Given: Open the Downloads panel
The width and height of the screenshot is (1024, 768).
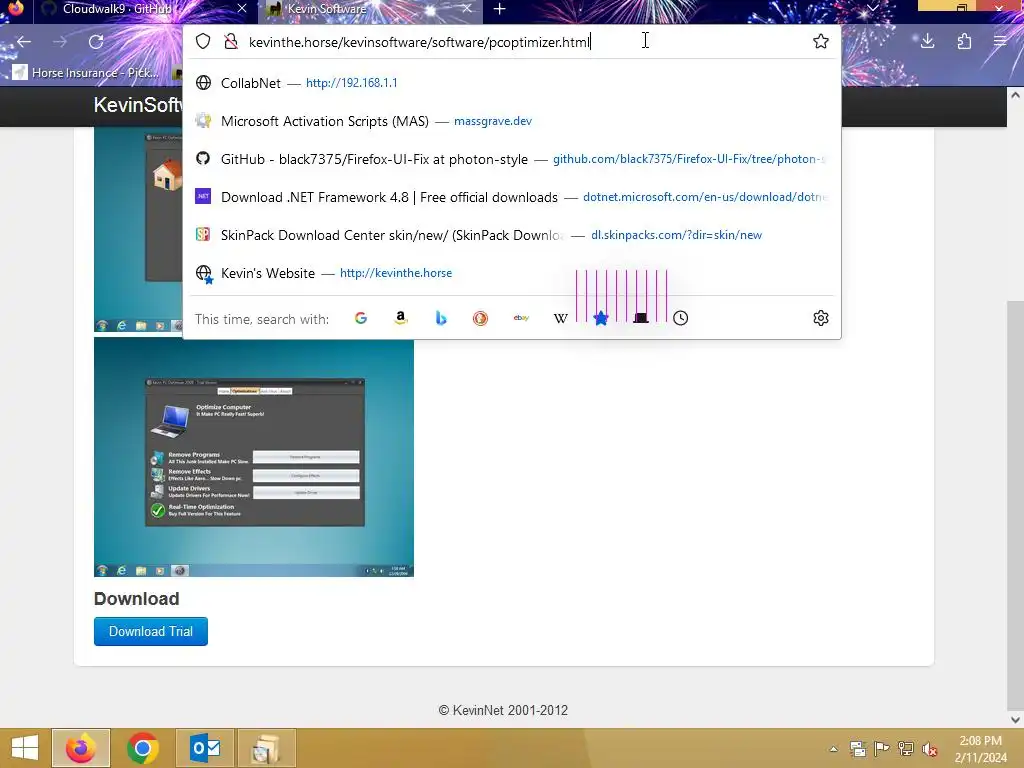Looking at the screenshot, I should (x=927, y=42).
